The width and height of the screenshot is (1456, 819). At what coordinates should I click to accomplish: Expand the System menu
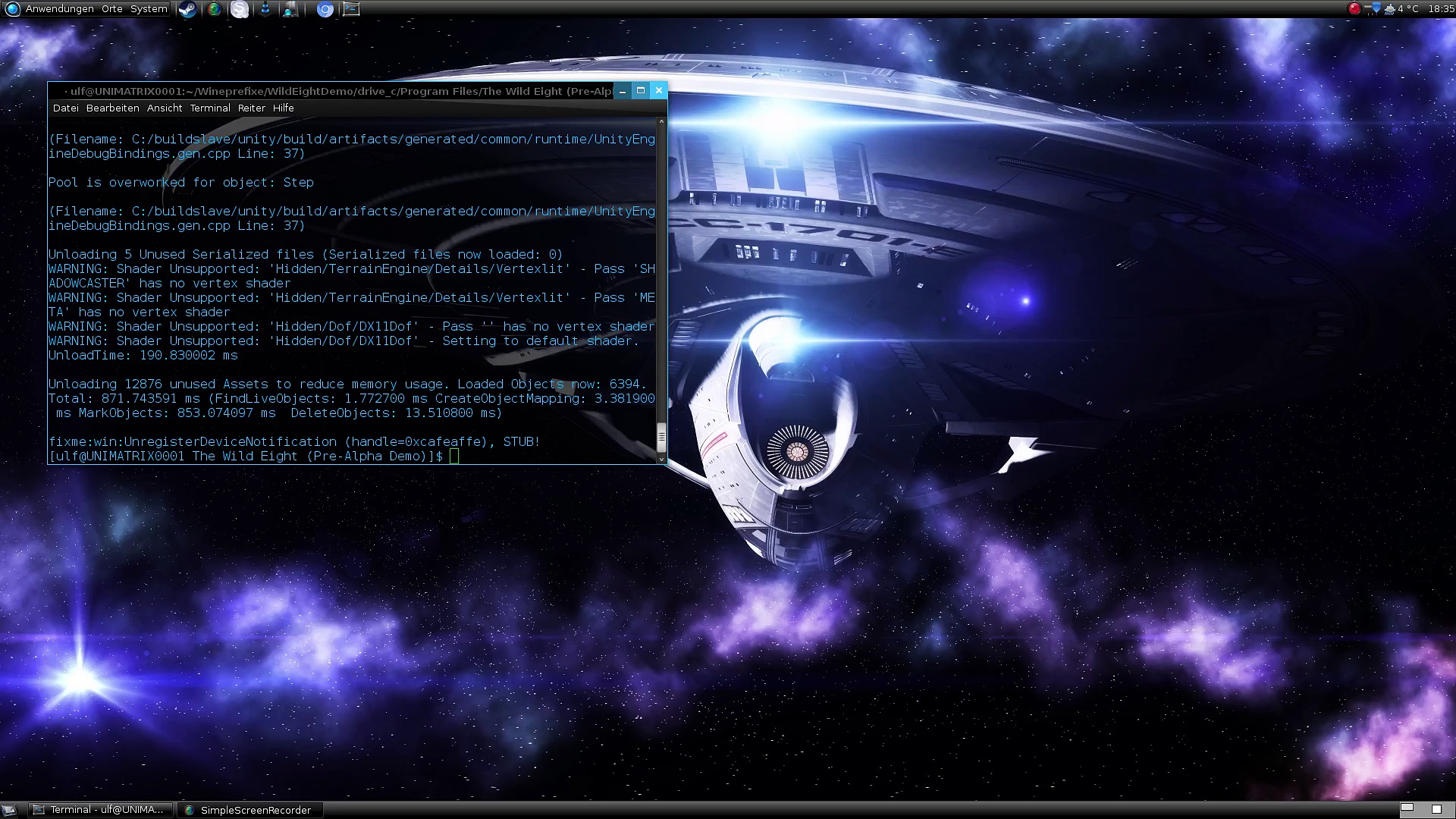click(149, 8)
